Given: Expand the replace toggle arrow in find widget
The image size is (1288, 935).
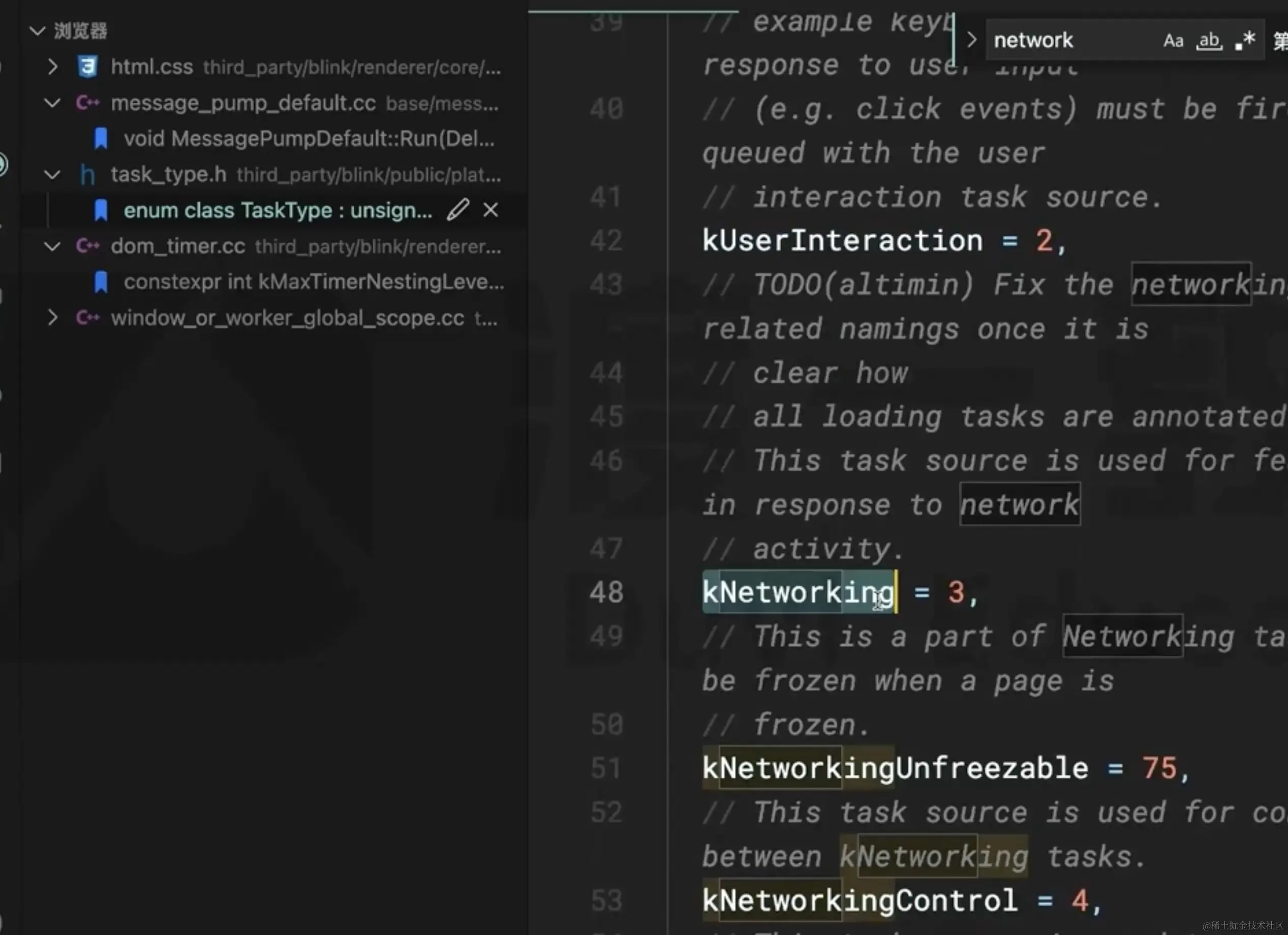Looking at the screenshot, I should pyautogui.click(x=971, y=40).
